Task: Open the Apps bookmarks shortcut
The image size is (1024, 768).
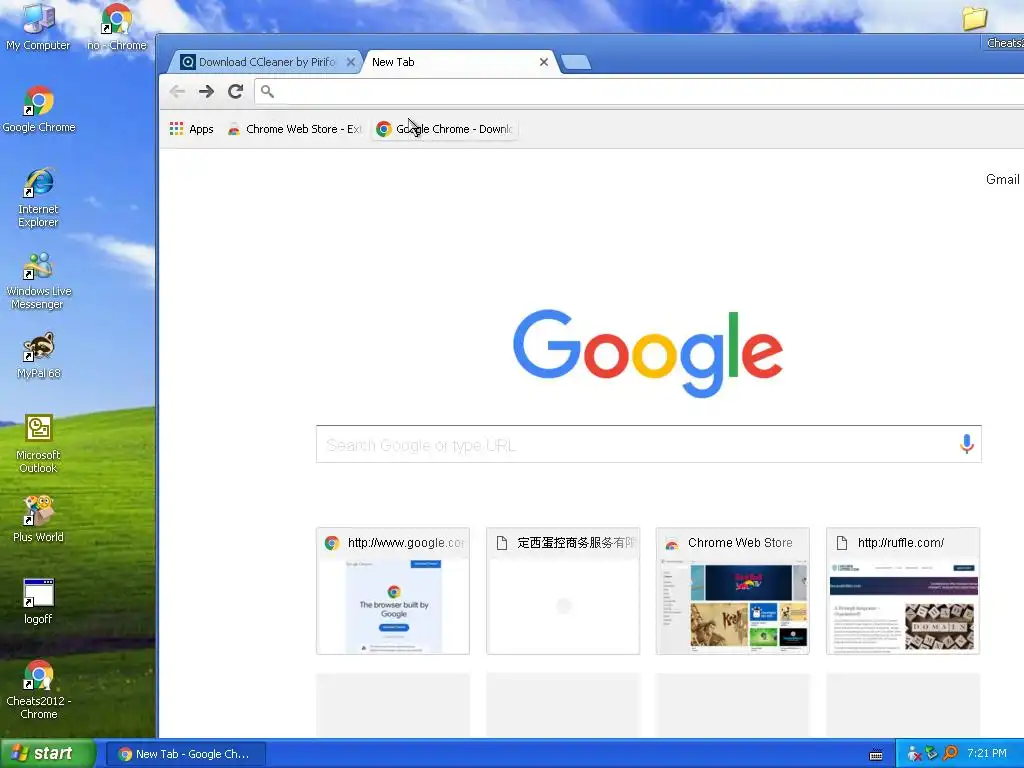Action: 191,129
